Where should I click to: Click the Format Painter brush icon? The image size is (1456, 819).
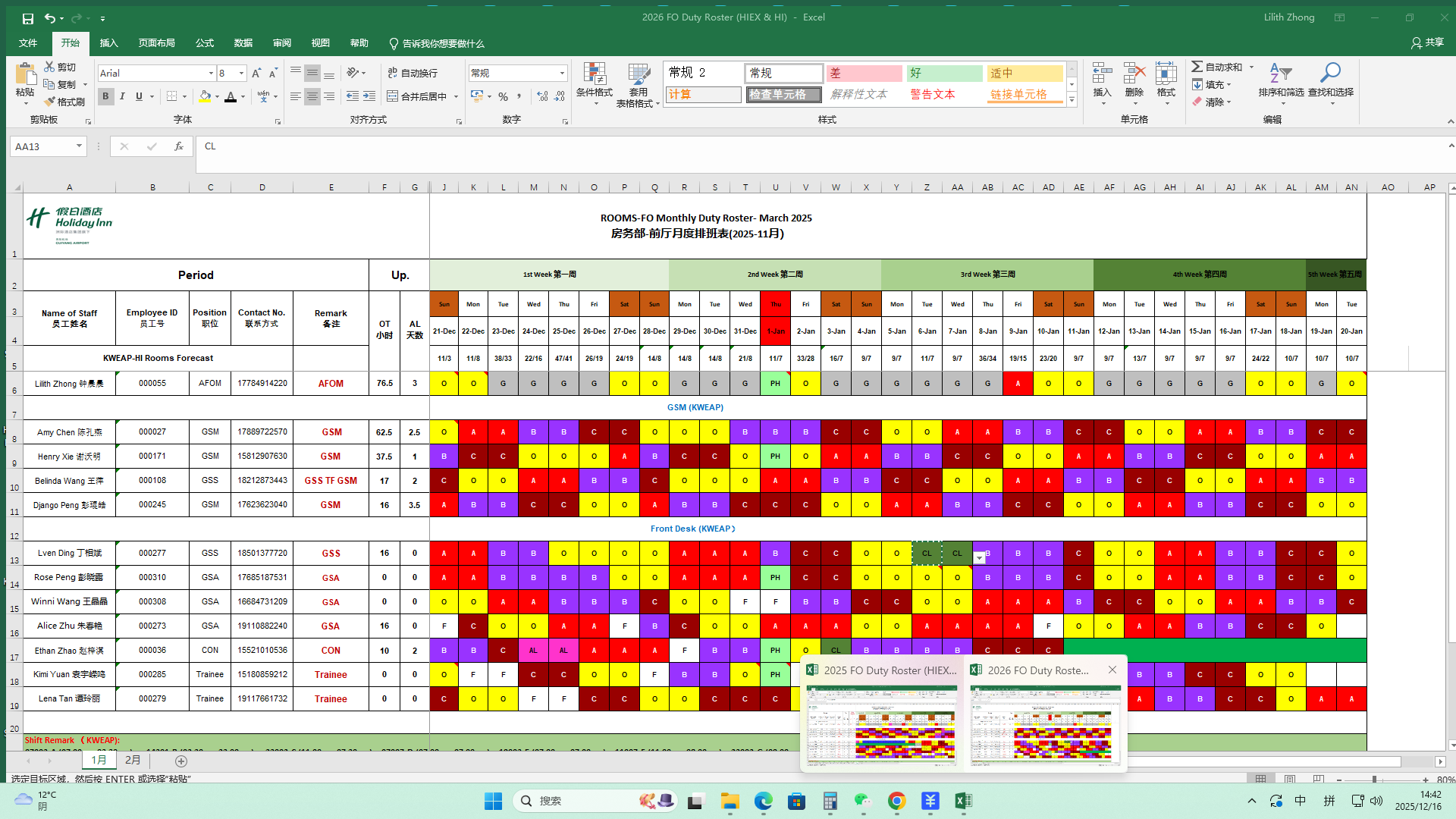[50, 102]
